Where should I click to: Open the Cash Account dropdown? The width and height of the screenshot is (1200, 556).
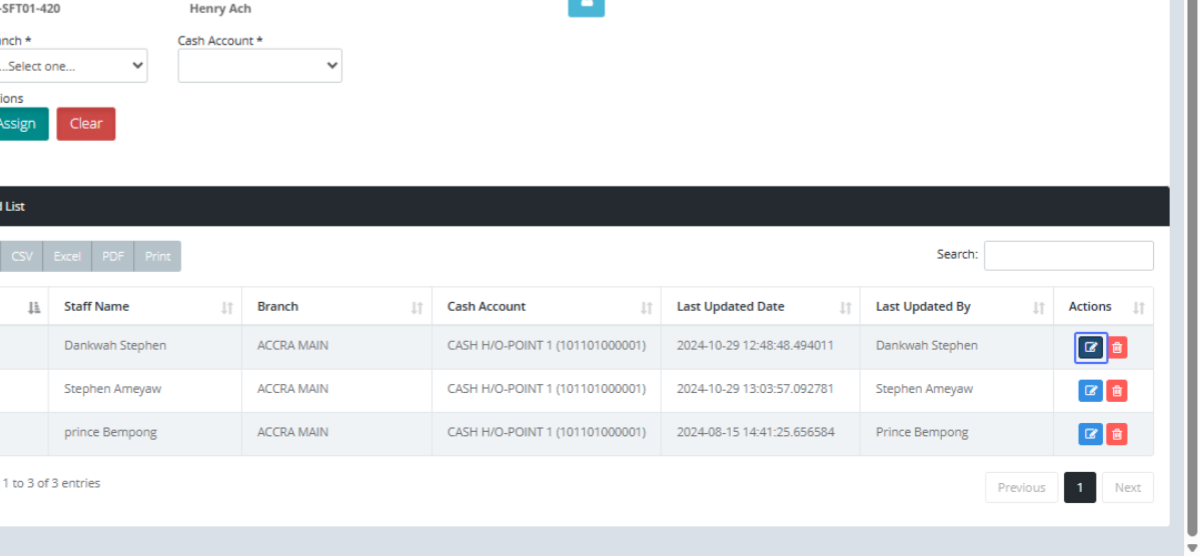point(260,66)
